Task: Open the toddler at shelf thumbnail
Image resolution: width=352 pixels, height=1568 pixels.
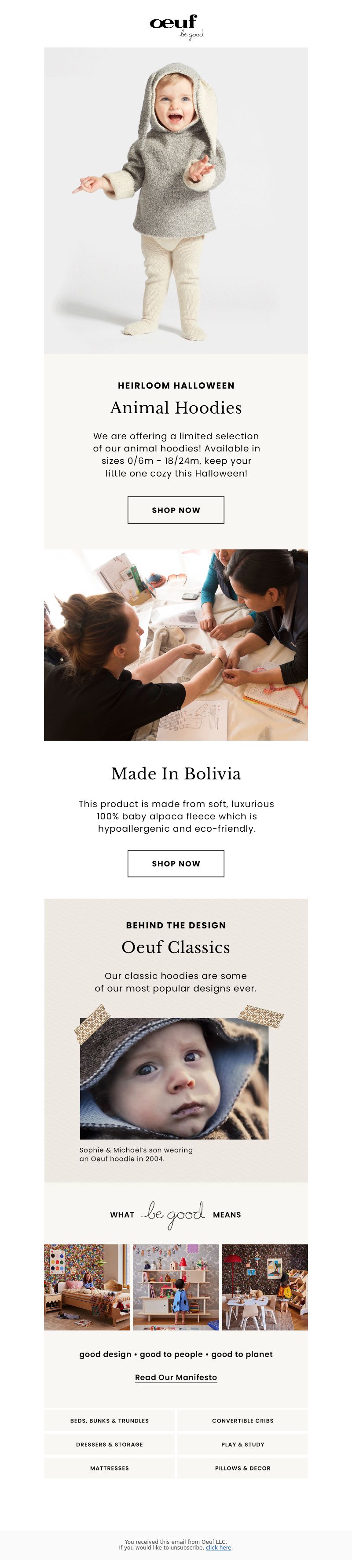Action: click(x=176, y=1287)
